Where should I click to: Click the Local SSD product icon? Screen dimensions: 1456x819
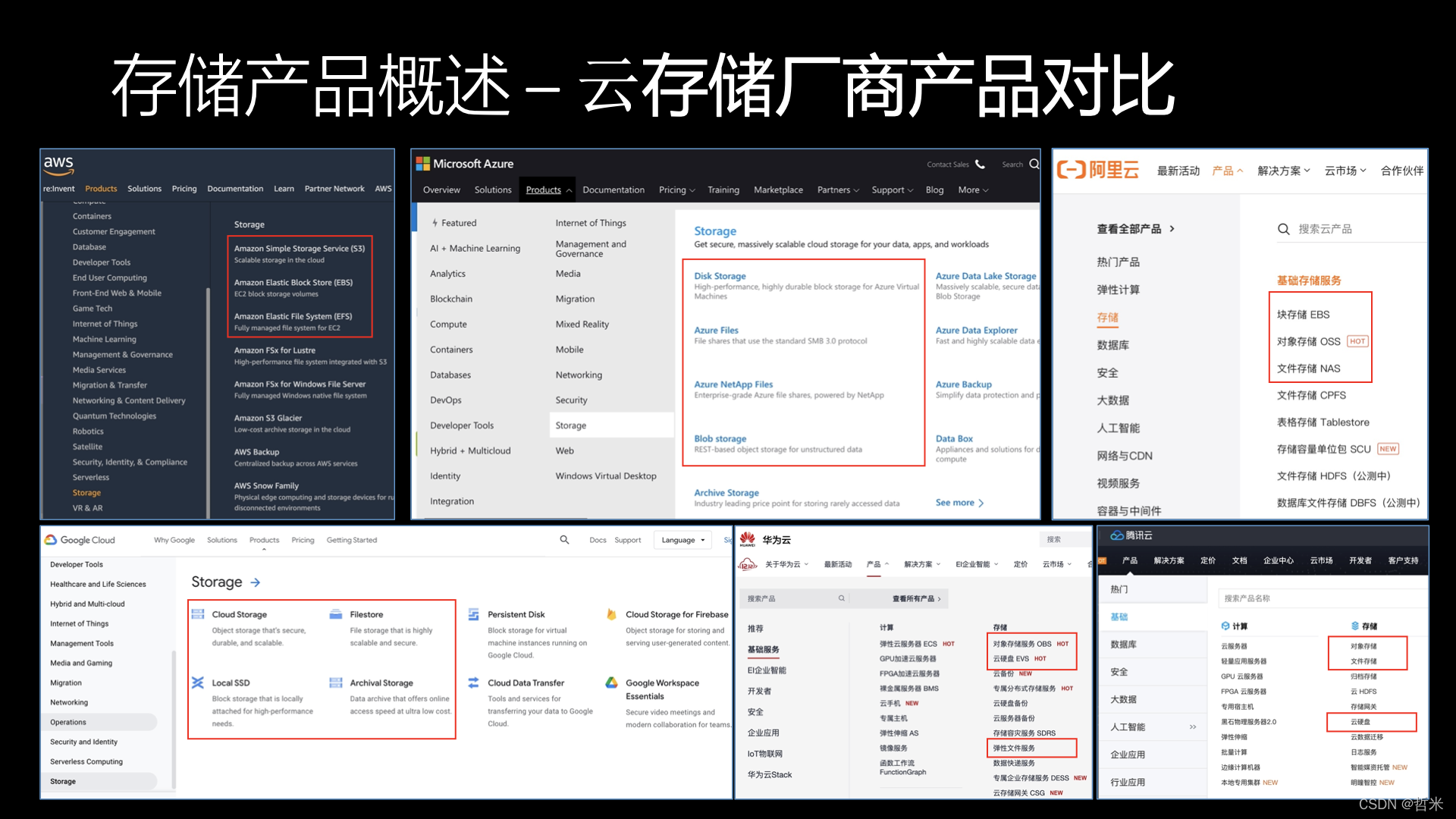pos(198,682)
